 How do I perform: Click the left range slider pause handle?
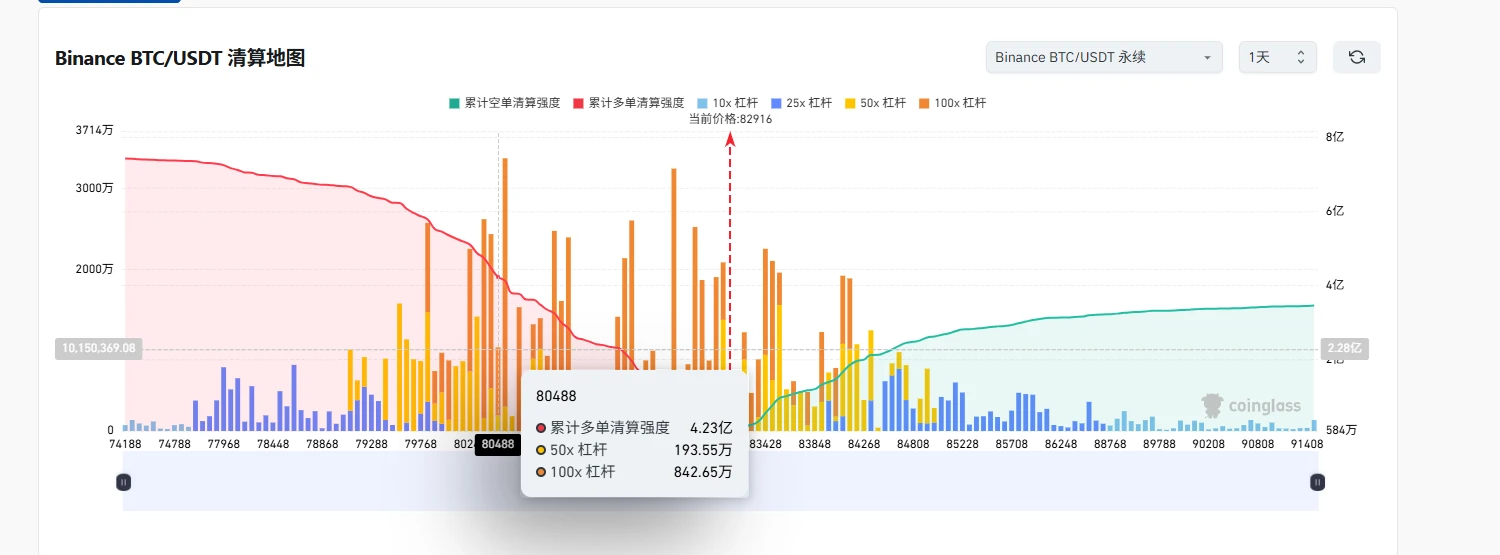click(x=123, y=482)
